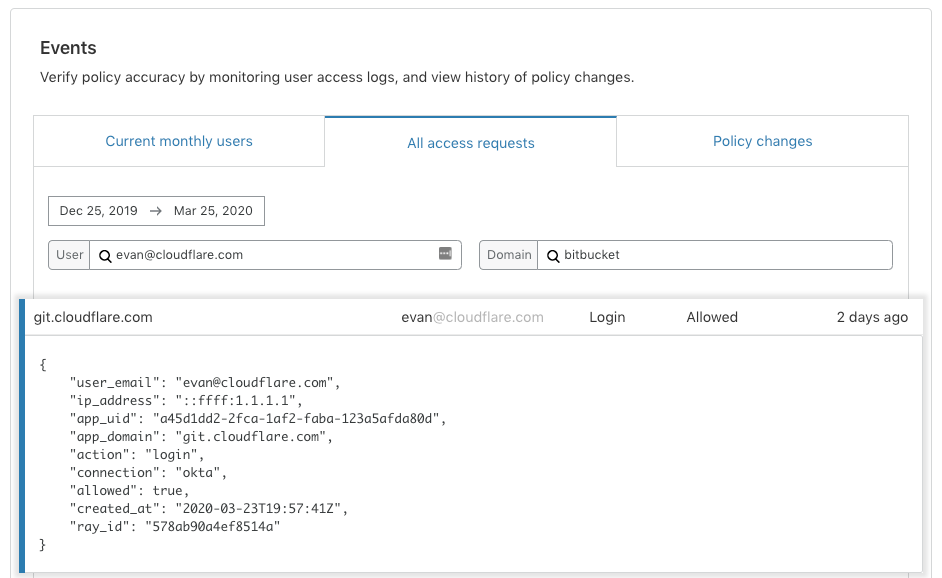Click the app_domain JSON line
Viewport: 942px width, 578px height.
pyautogui.click(x=201, y=437)
